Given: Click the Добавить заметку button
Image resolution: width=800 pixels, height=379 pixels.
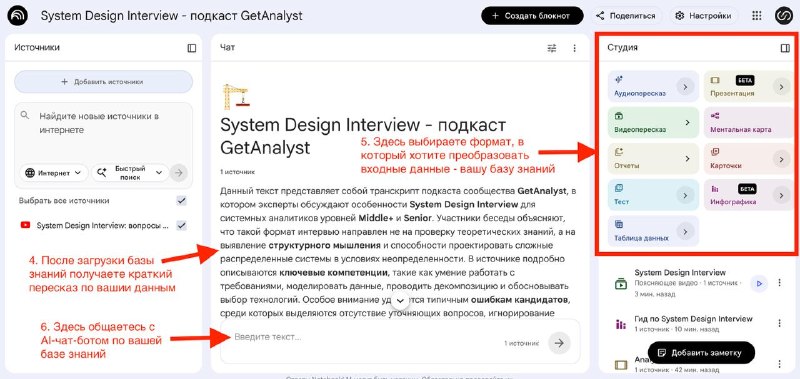Looking at the screenshot, I should click(701, 352).
